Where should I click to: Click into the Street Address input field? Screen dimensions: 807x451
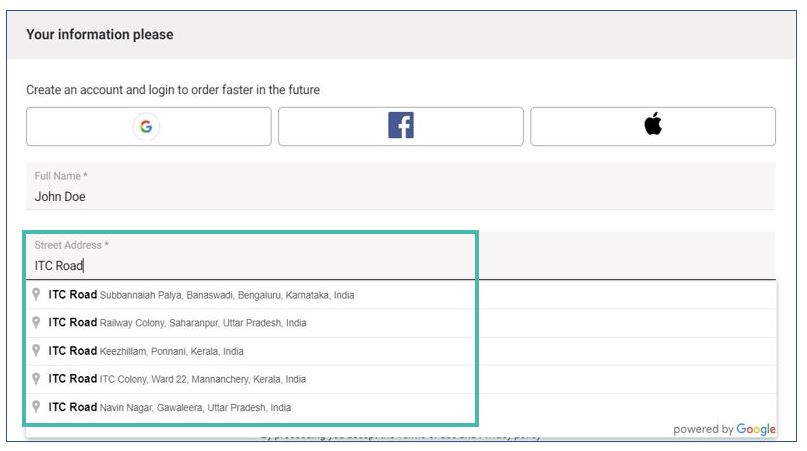click(x=401, y=256)
